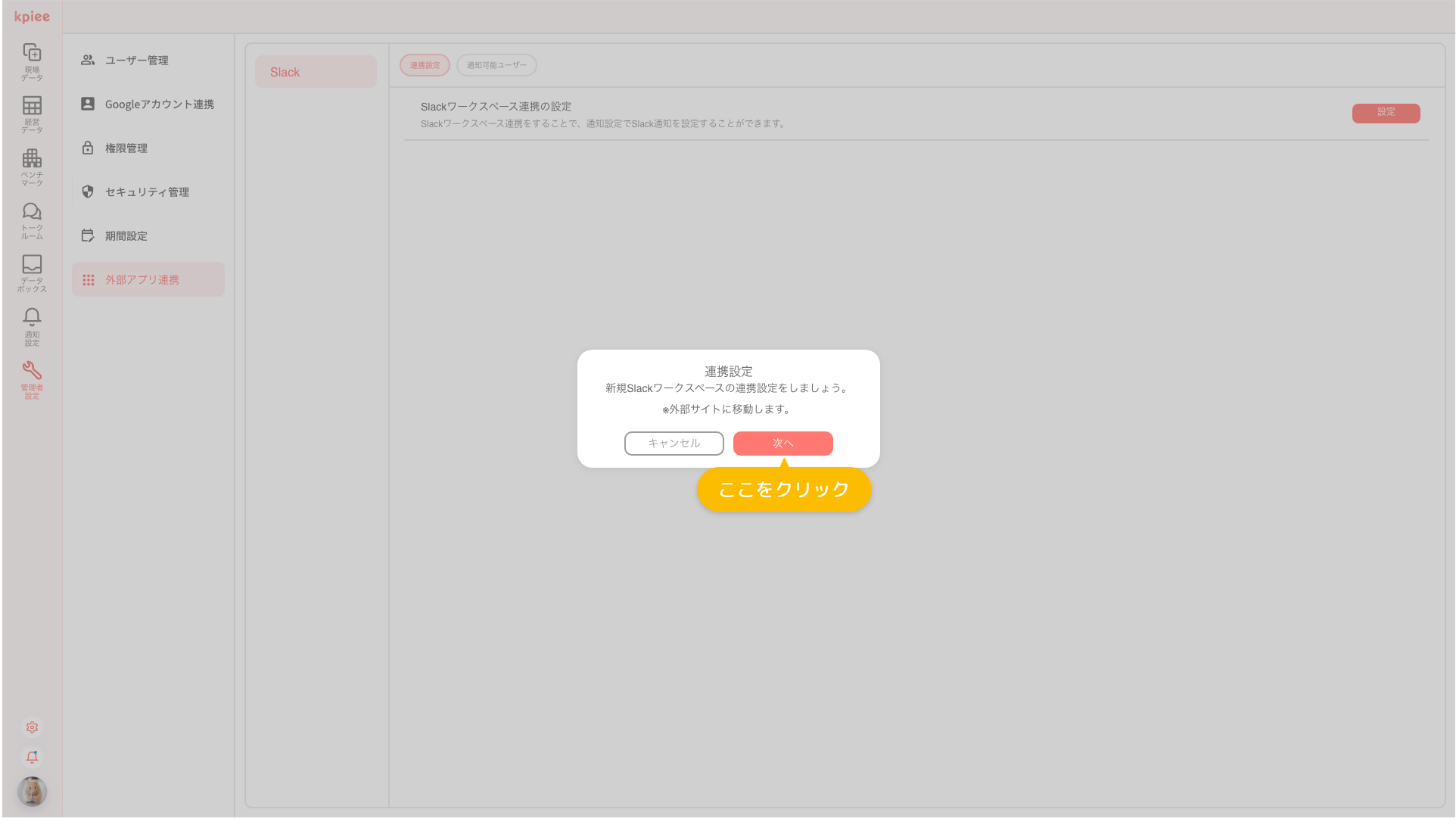Click the 設定 button for Slack workspace linkage
Viewport: 1456px width, 828px height.
tap(1386, 113)
